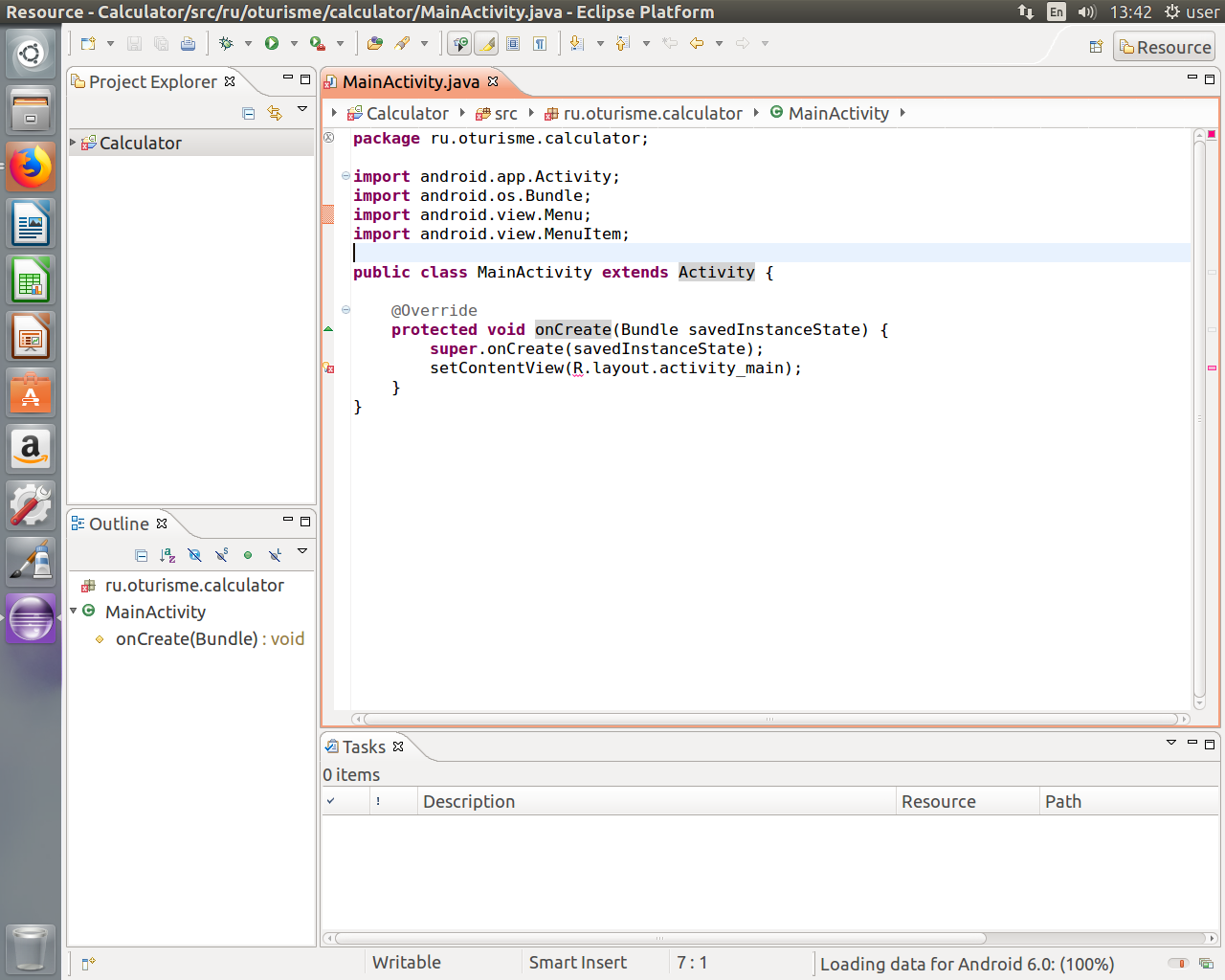Open System Settings from the dock
This screenshot has width=1225, height=980.
point(31,505)
